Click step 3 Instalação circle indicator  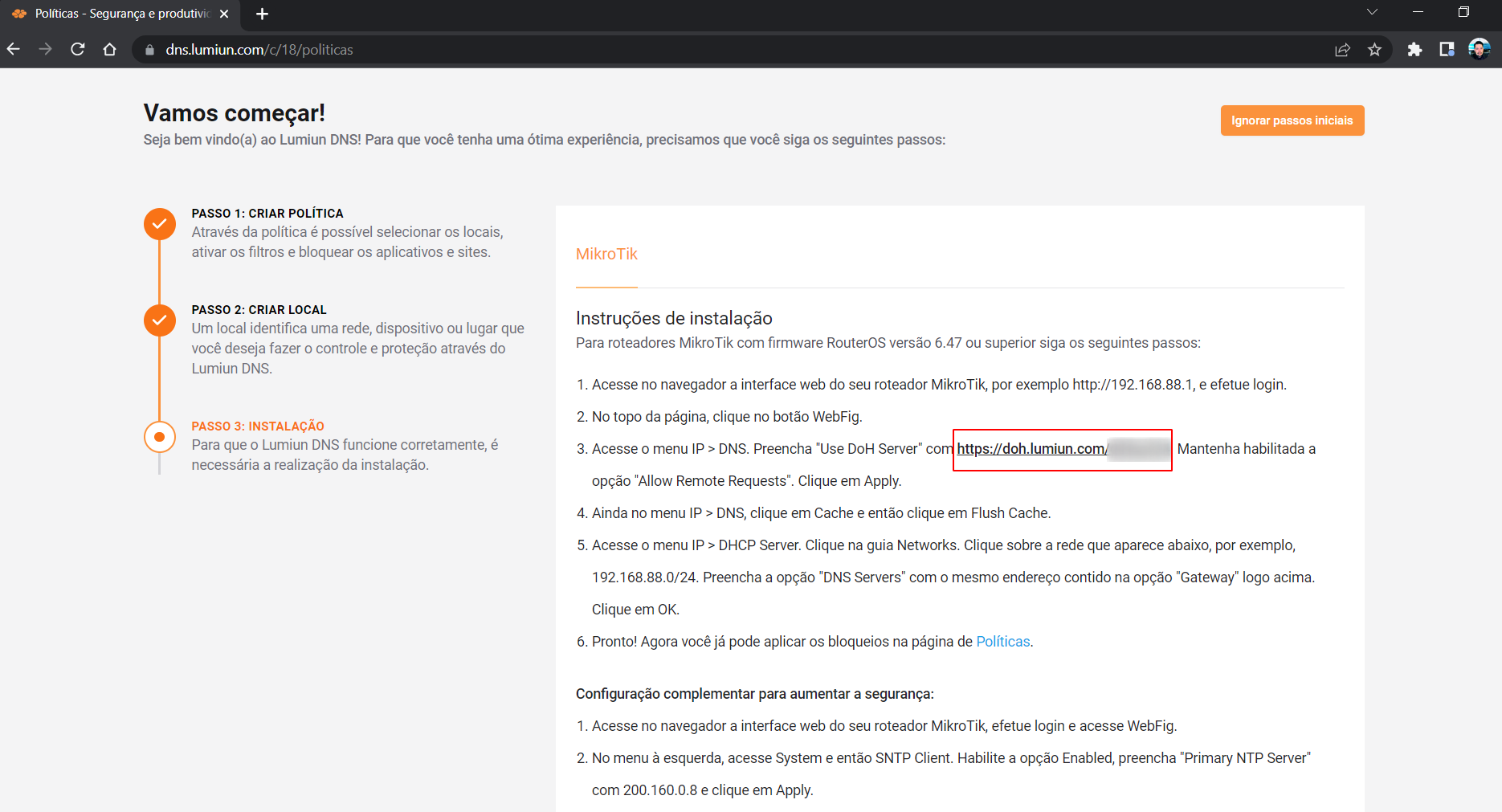click(160, 437)
